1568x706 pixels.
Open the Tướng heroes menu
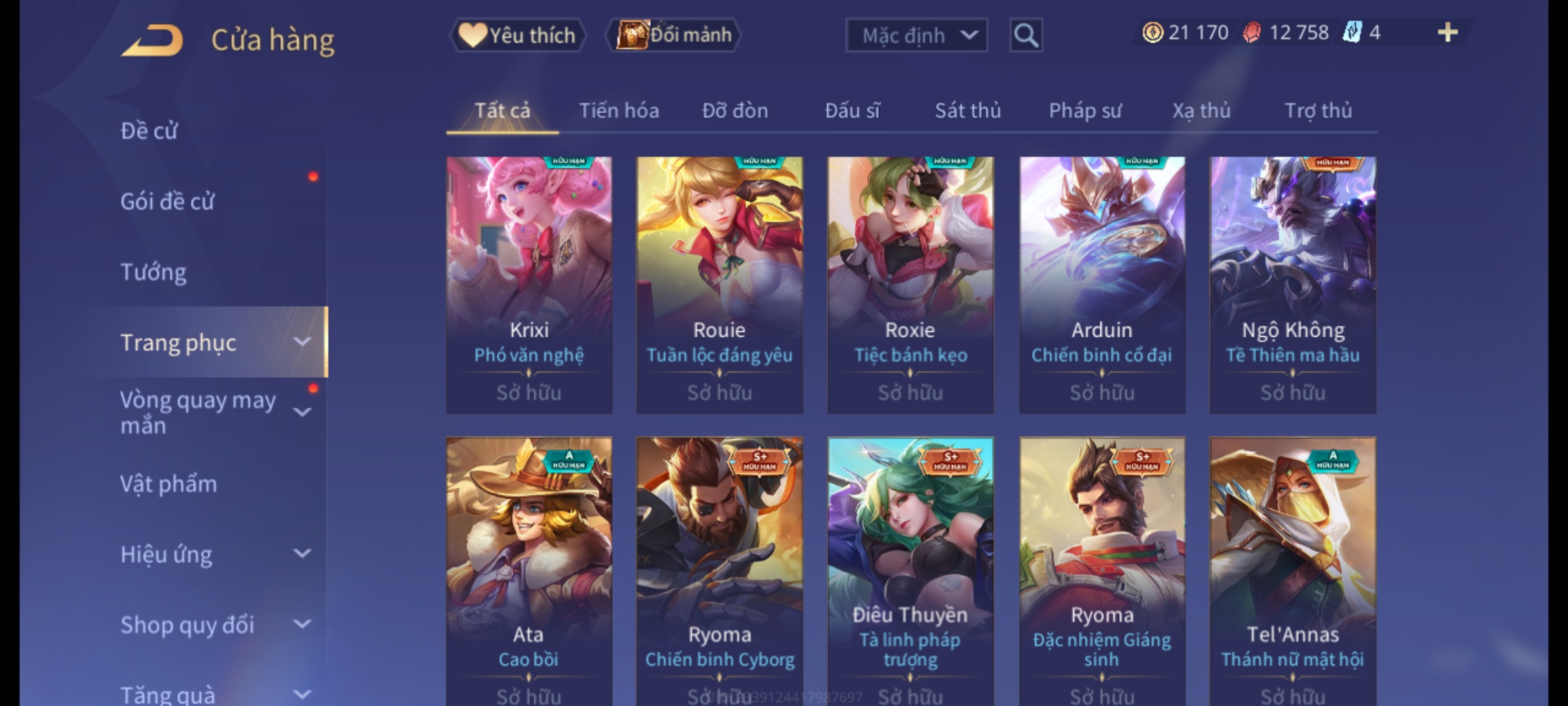pos(154,272)
